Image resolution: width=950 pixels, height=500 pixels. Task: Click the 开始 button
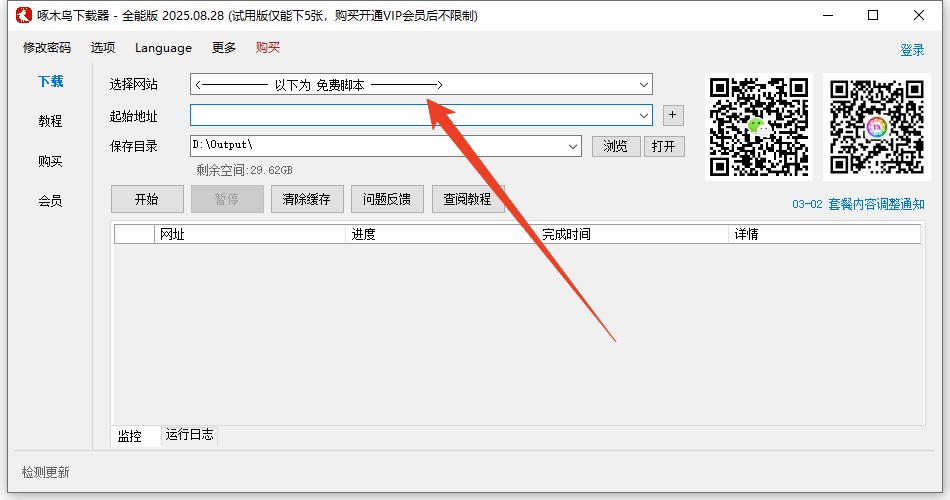147,199
